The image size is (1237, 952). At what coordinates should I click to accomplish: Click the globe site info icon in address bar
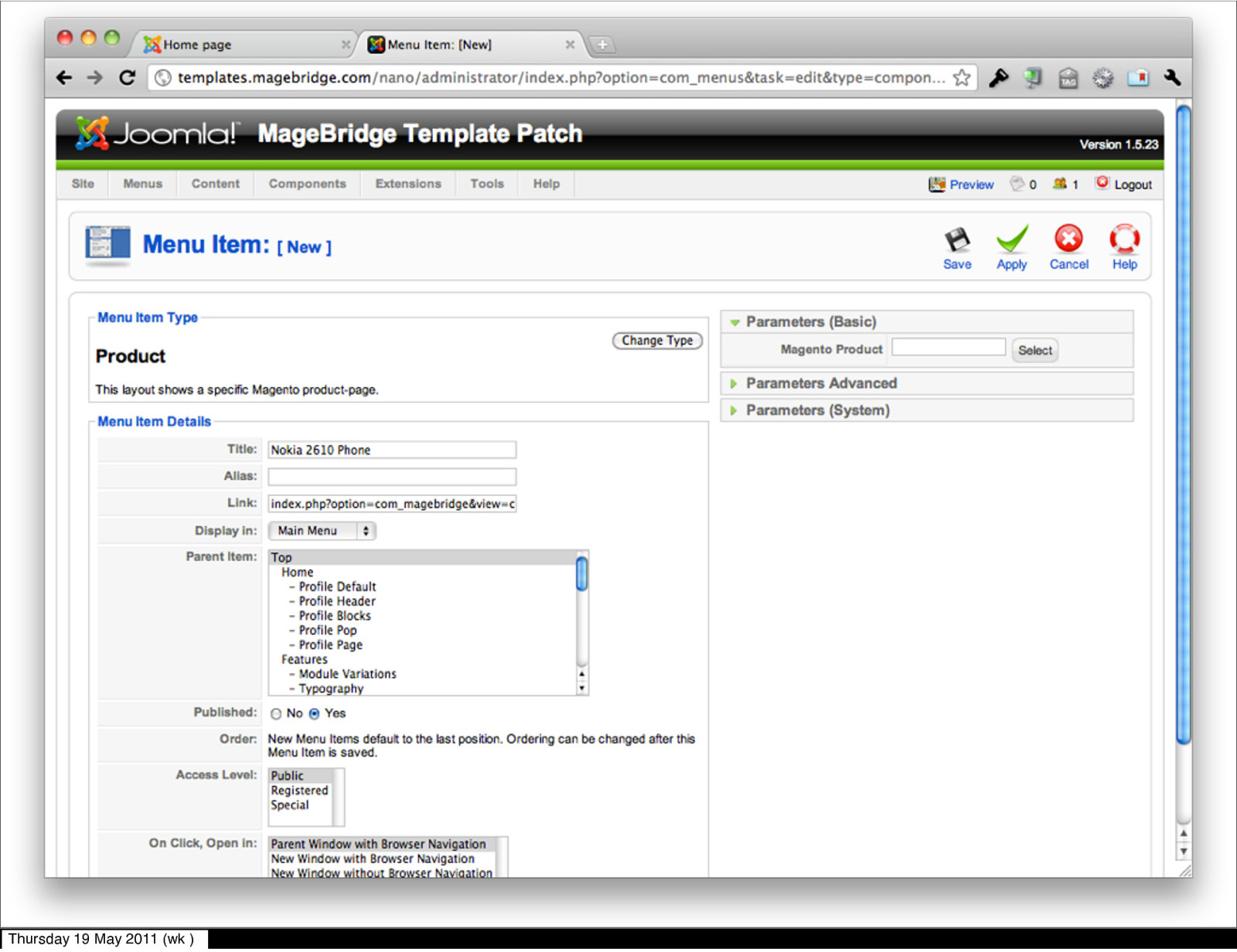(163, 77)
